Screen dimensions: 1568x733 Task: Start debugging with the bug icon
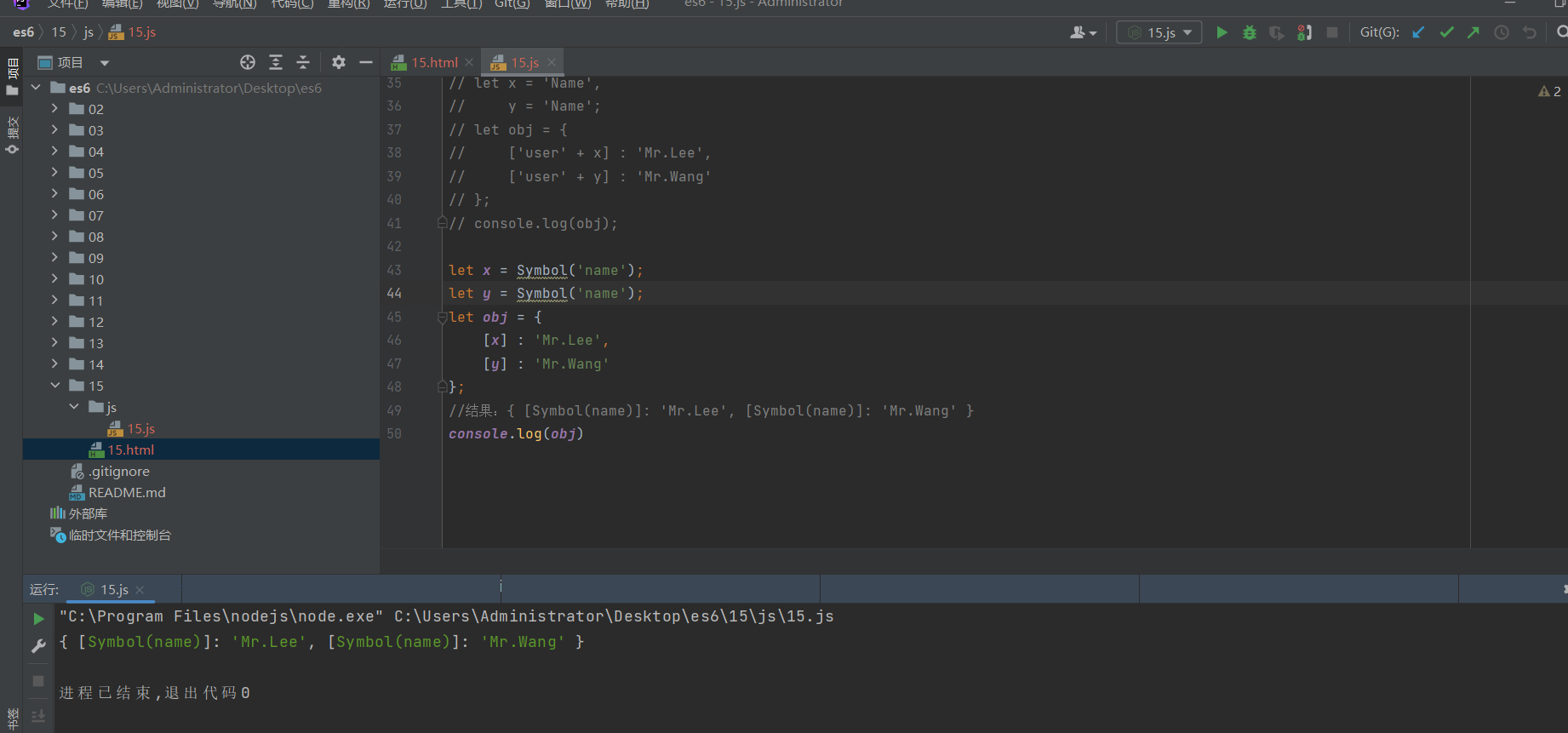pos(1249,32)
